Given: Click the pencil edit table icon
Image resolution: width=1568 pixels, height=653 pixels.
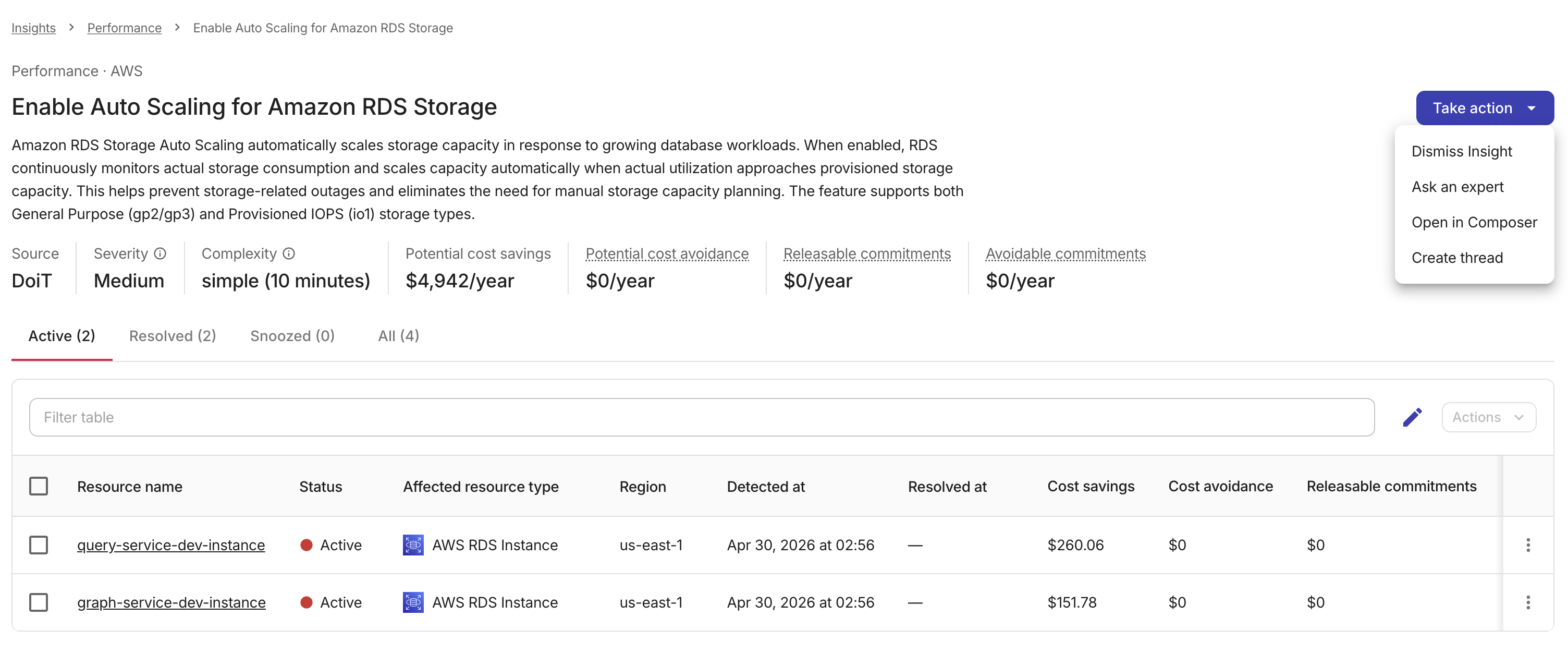Looking at the screenshot, I should tap(1412, 417).
